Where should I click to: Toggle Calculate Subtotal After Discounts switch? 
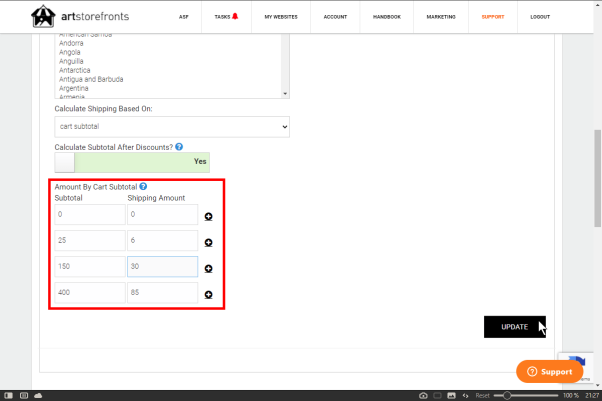(132, 162)
